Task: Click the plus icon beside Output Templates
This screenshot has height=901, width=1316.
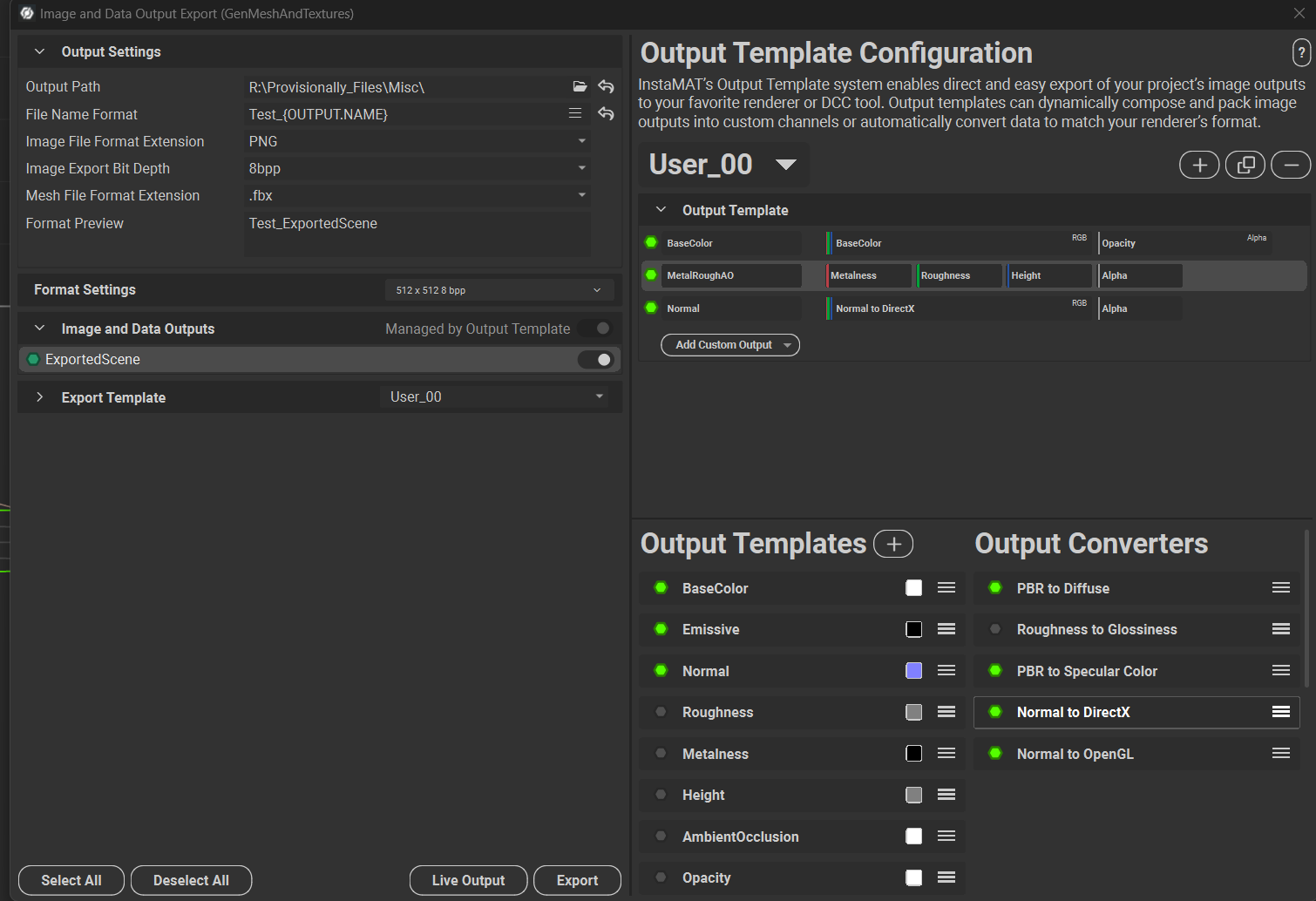Action: [893, 544]
